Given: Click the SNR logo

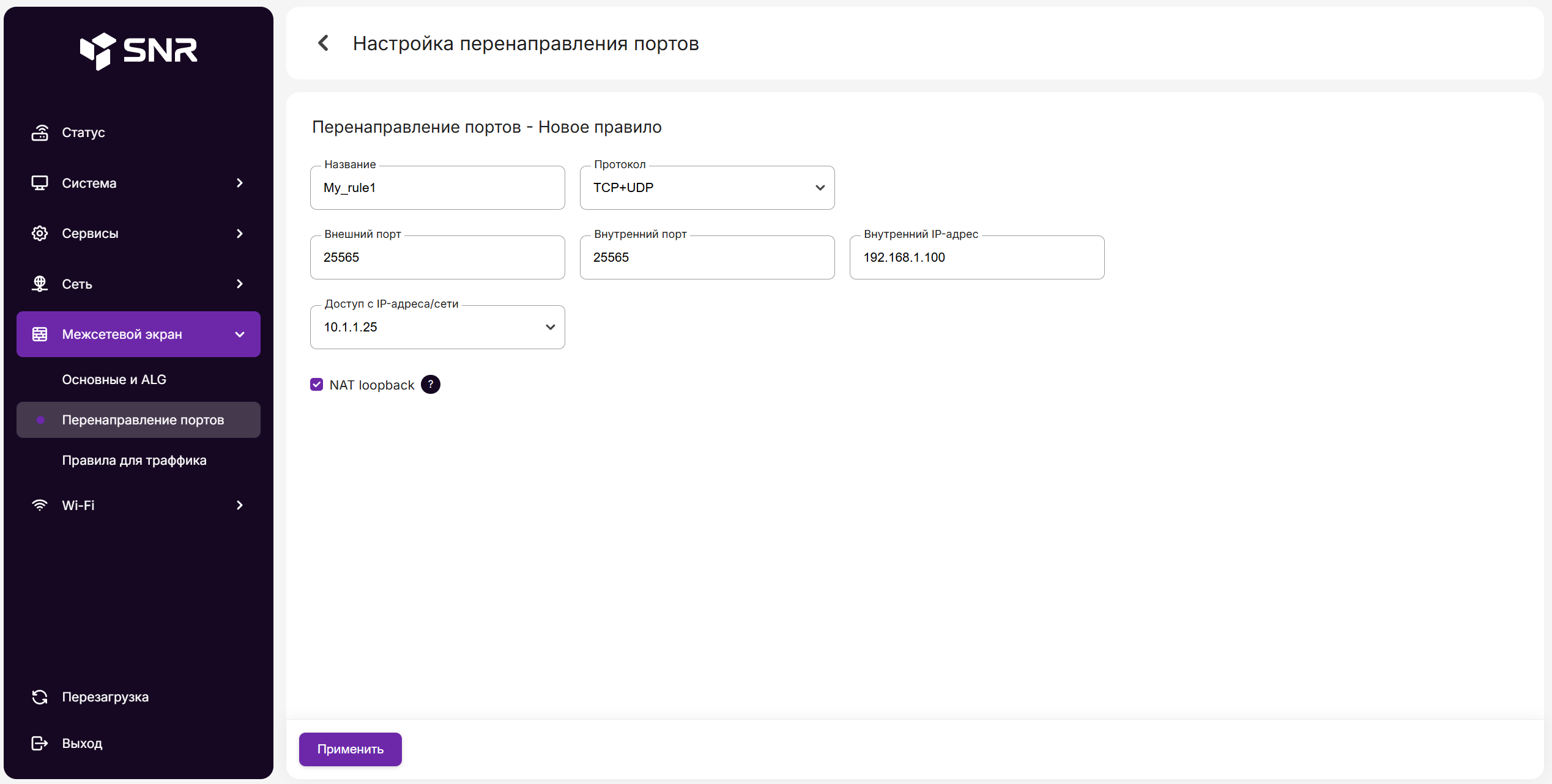Looking at the screenshot, I should (139, 51).
